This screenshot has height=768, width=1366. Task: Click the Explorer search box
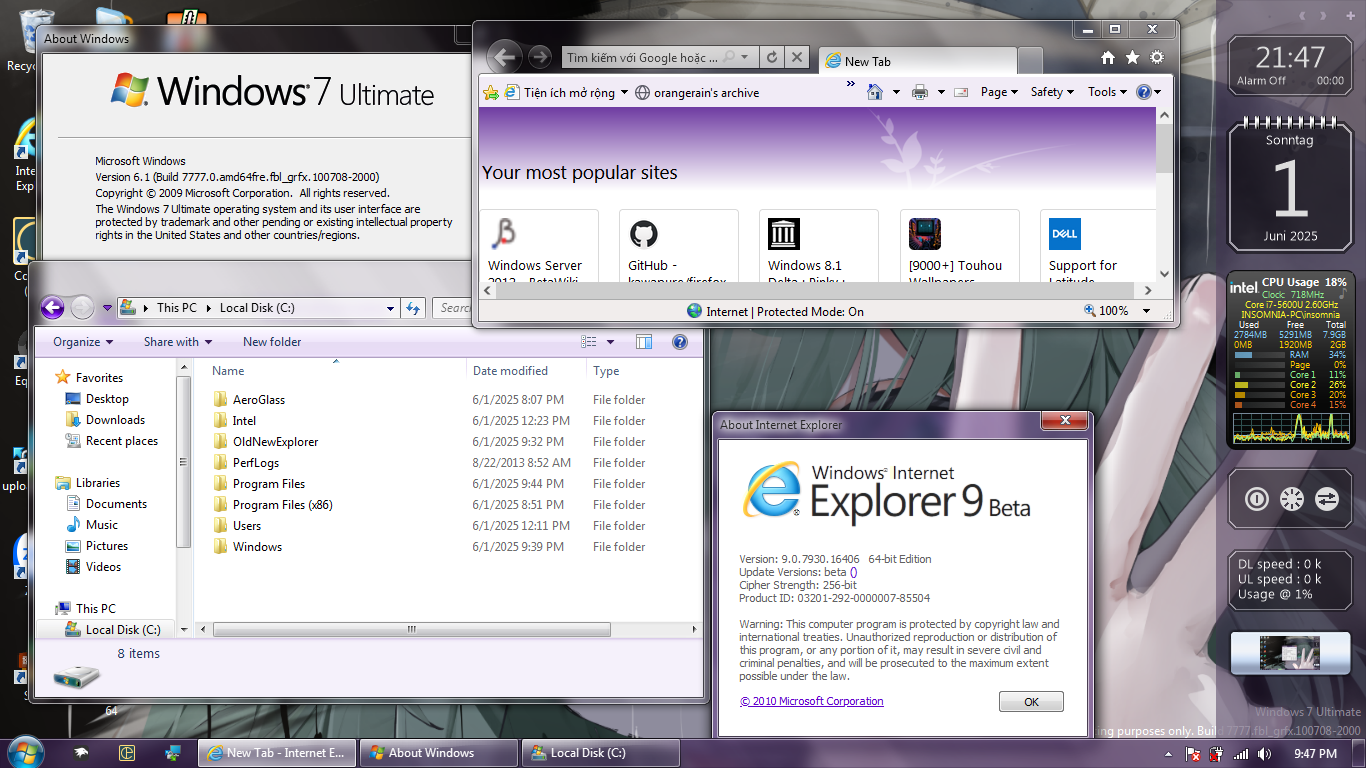click(454, 308)
